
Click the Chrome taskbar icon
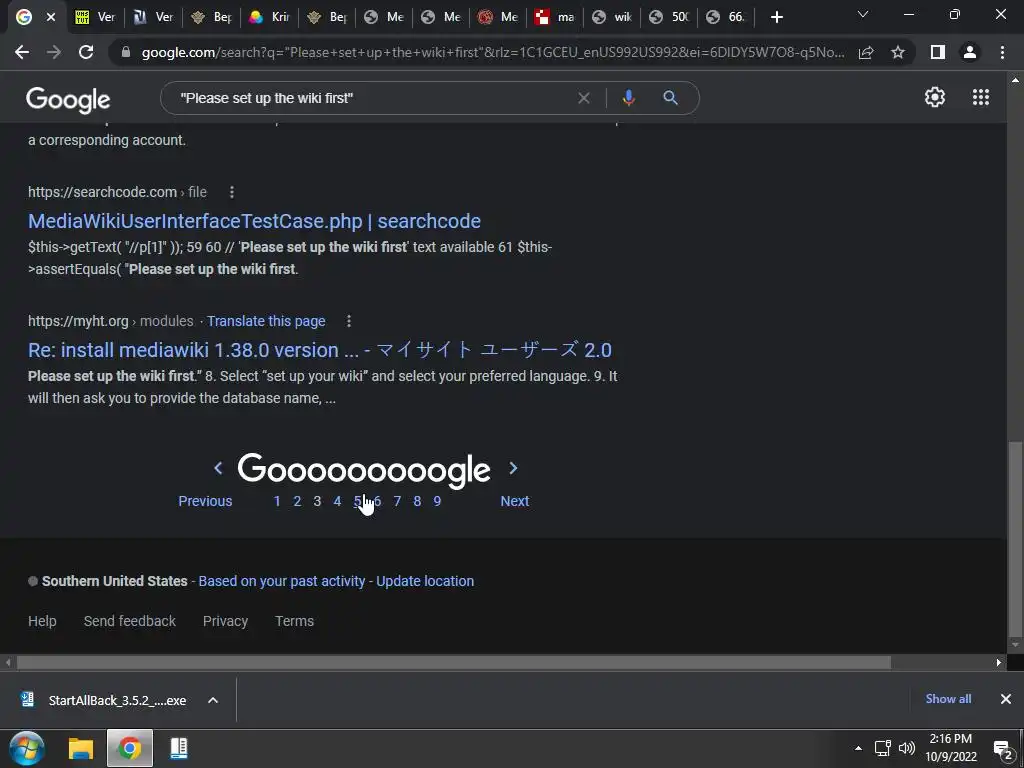click(x=129, y=748)
